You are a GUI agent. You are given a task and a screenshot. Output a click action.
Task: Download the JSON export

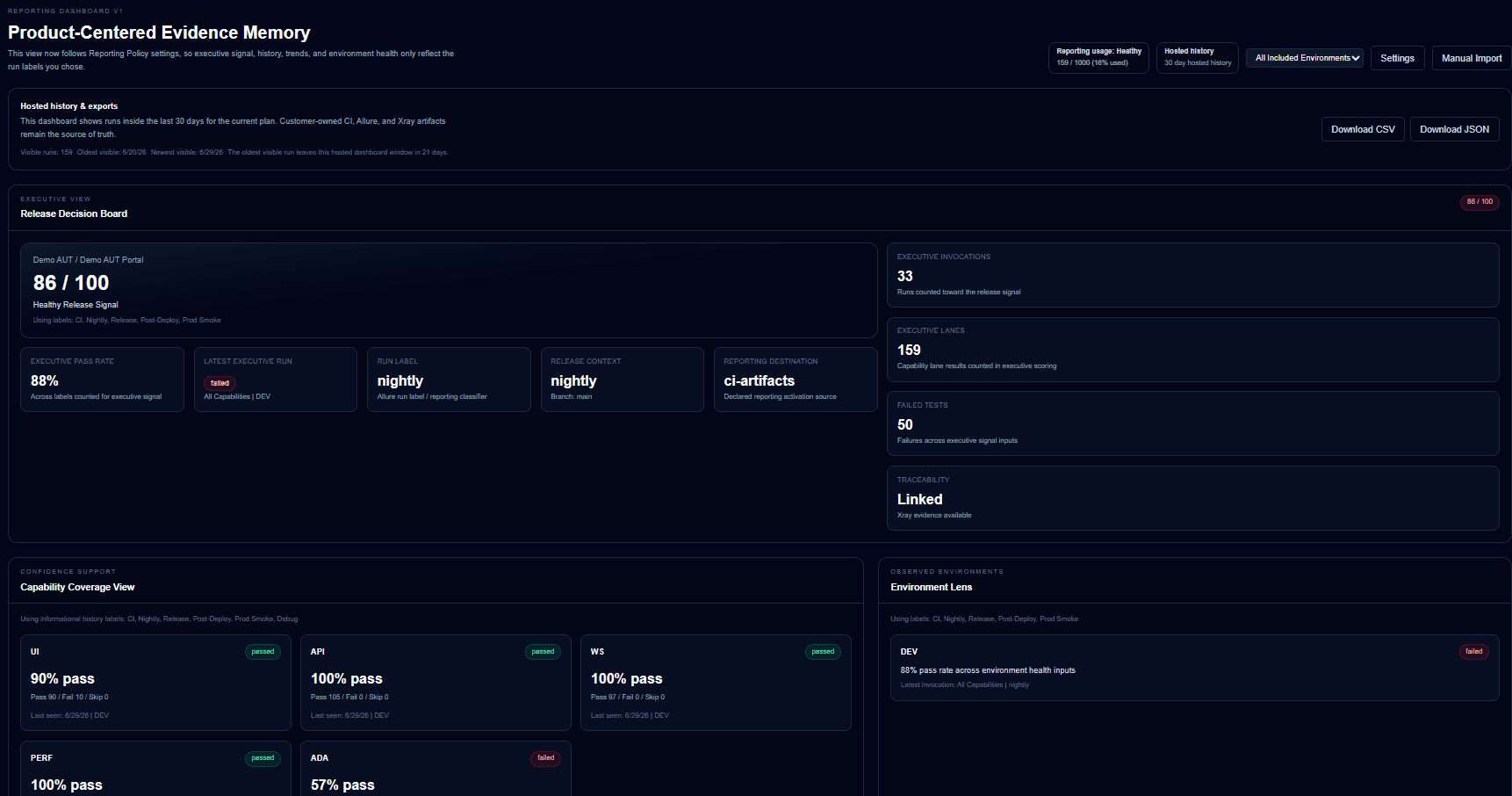tap(1454, 129)
